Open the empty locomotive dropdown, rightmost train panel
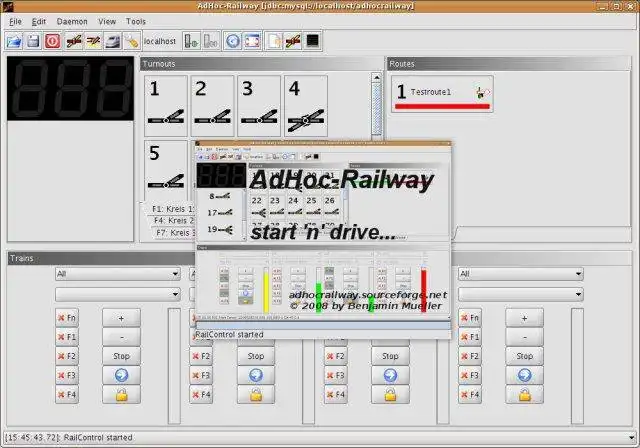640x448 pixels. coord(521,294)
